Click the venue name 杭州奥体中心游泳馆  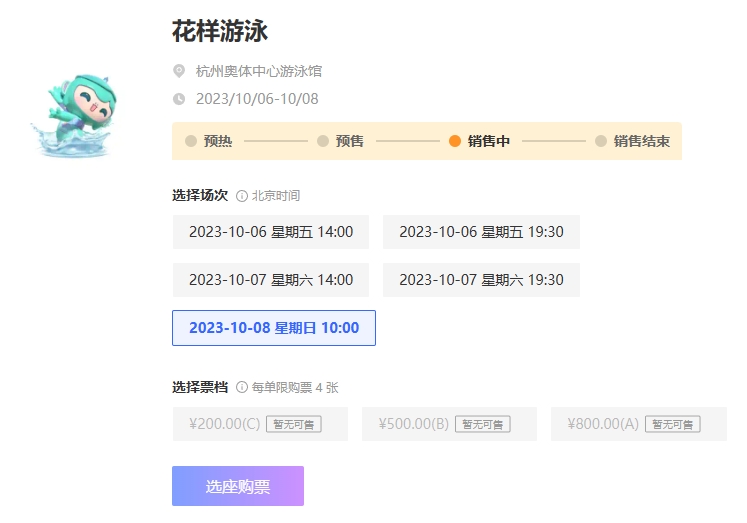click(x=259, y=71)
